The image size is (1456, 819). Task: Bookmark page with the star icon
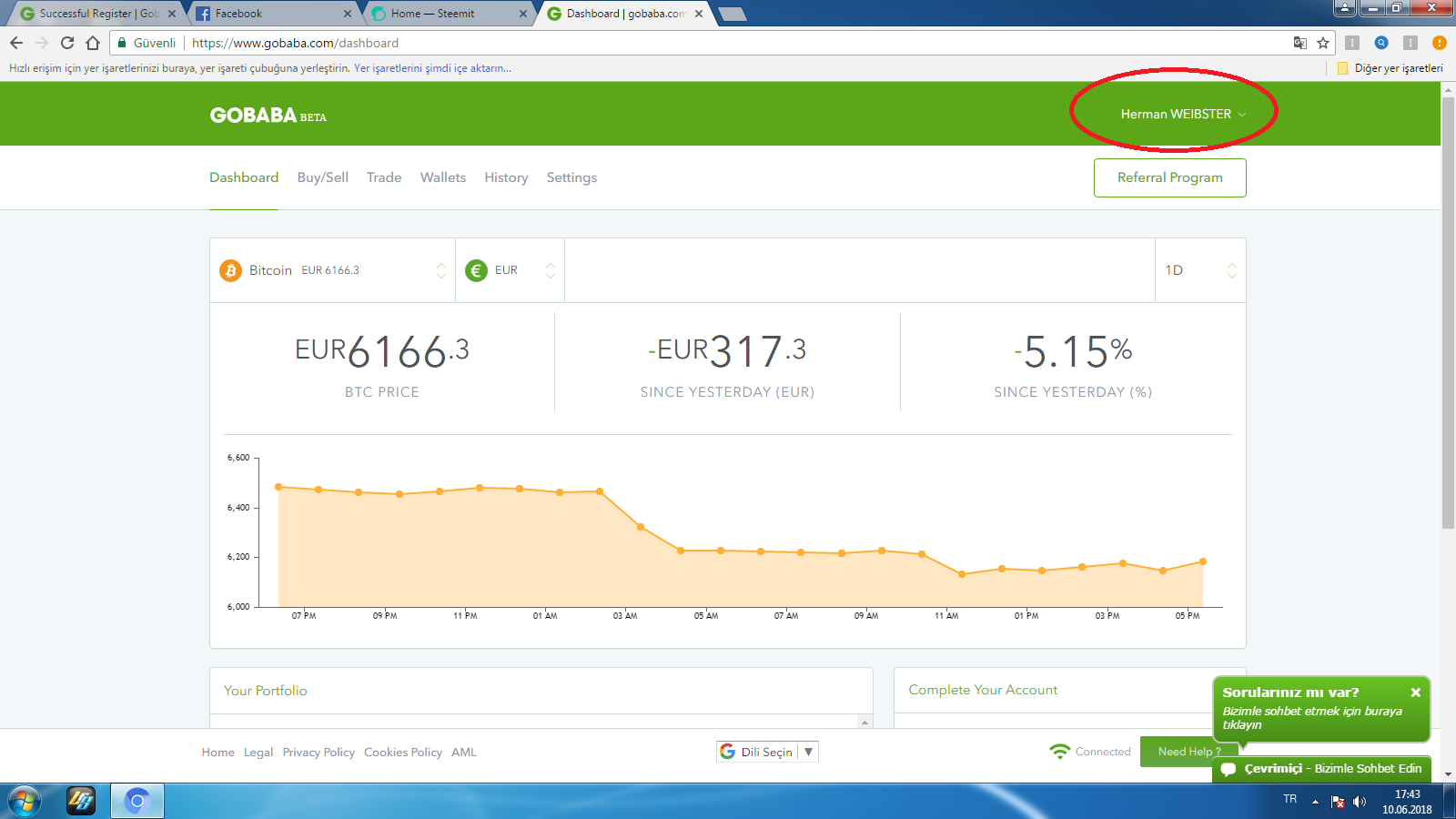pyautogui.click(x=1323, y=43)
